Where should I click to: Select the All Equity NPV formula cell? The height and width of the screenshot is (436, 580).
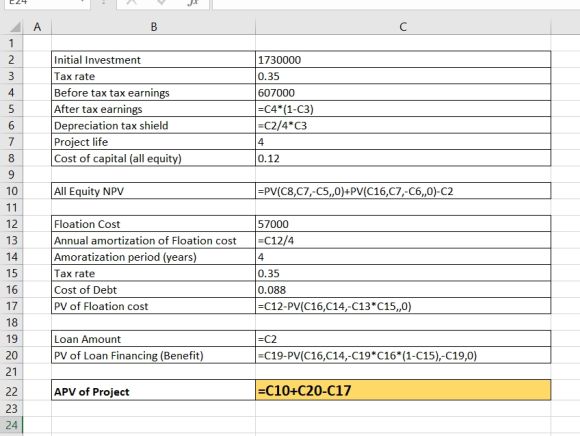pos(403,191)
